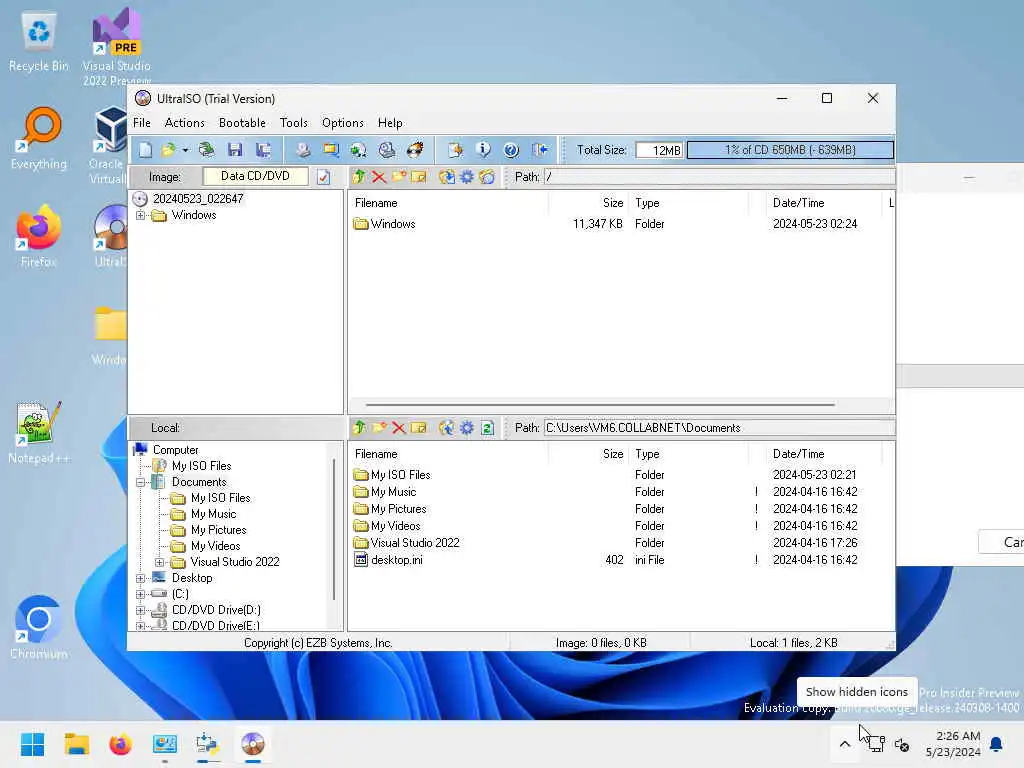Open the Windows Start button
The height and width of the screenshot is (768, 1024).
tap(33, 744)
